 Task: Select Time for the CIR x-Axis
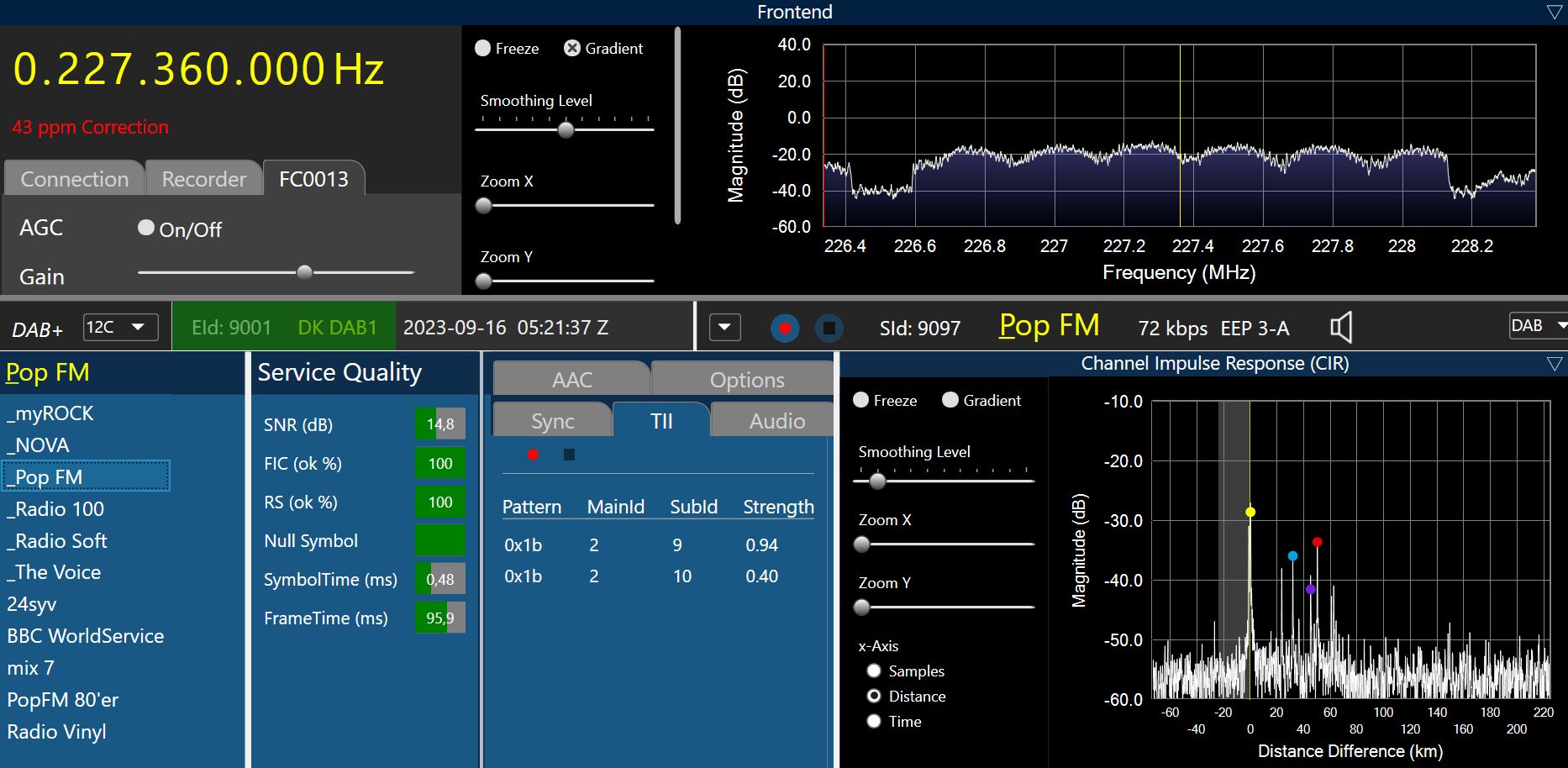[x=874, y=721]
